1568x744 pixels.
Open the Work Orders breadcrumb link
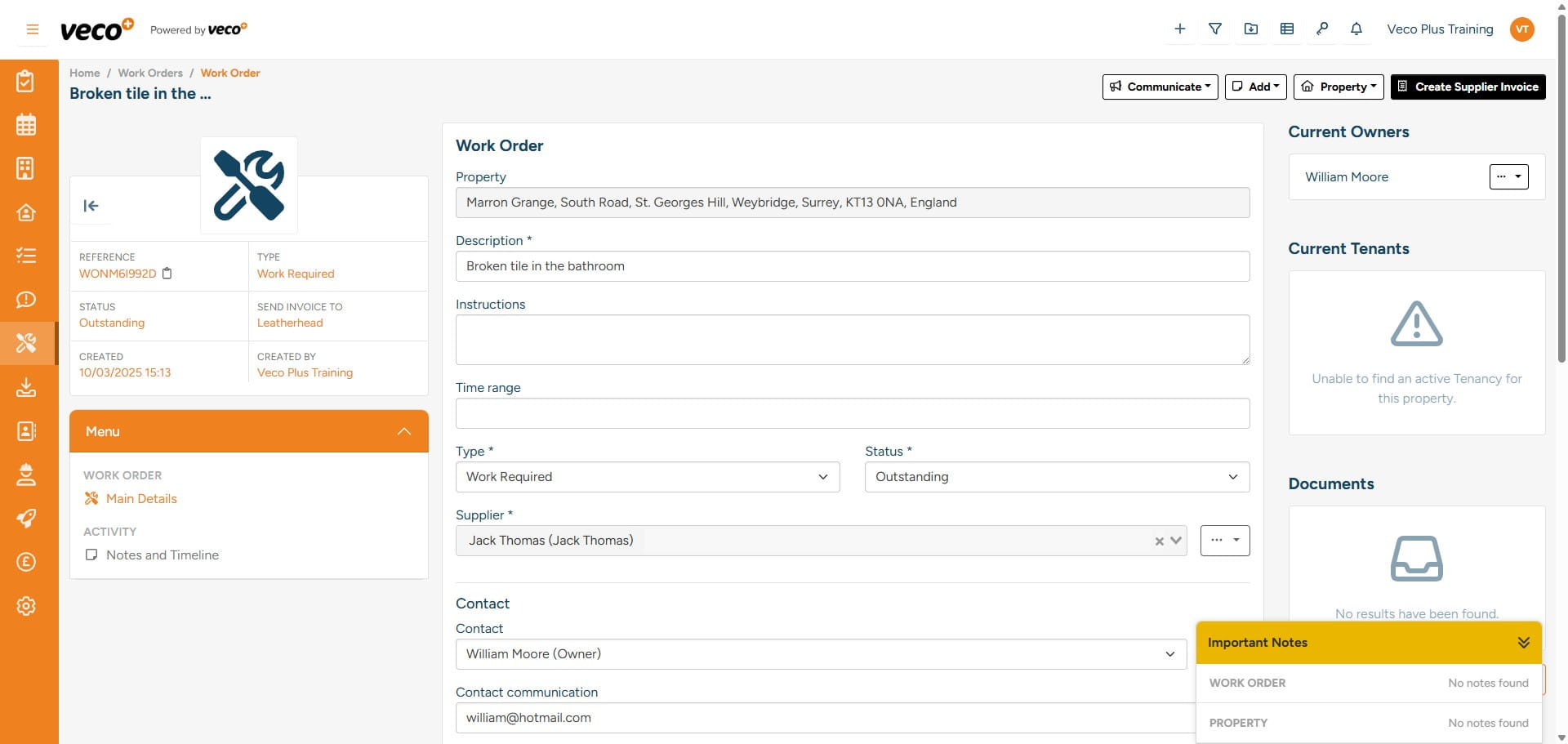(x=150, y=73)
